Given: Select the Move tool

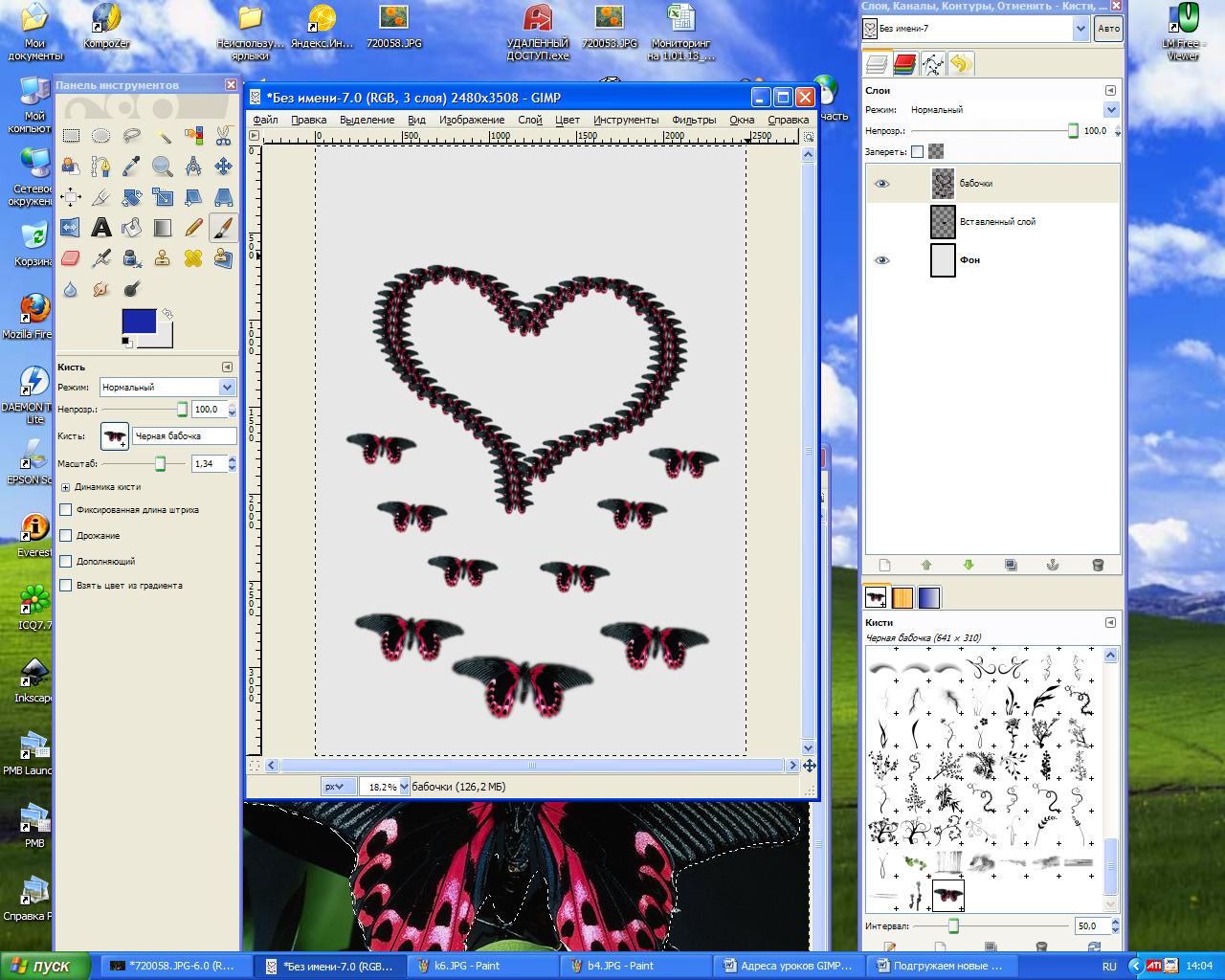Looking at the screenshot, I should 224,167.
